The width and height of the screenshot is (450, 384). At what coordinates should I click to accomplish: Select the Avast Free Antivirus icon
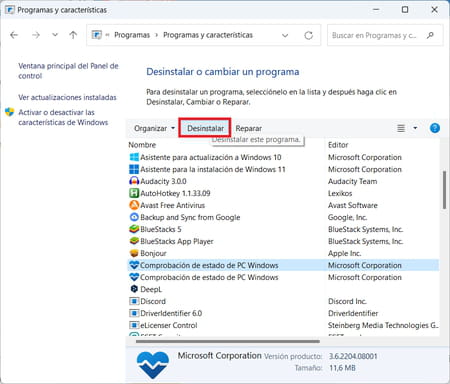pyautogui.click(x=134, y=205)
